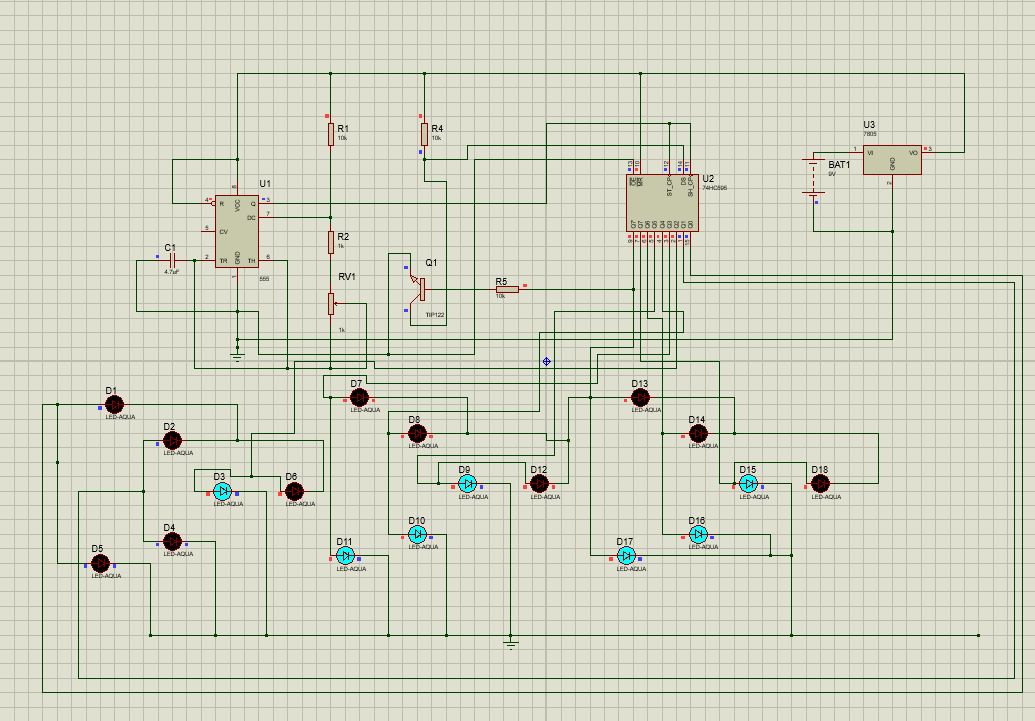Click the lit aqua LED D15
Image resolution: width=1035 pixels, height=721 pixels.
click(748, 484)
